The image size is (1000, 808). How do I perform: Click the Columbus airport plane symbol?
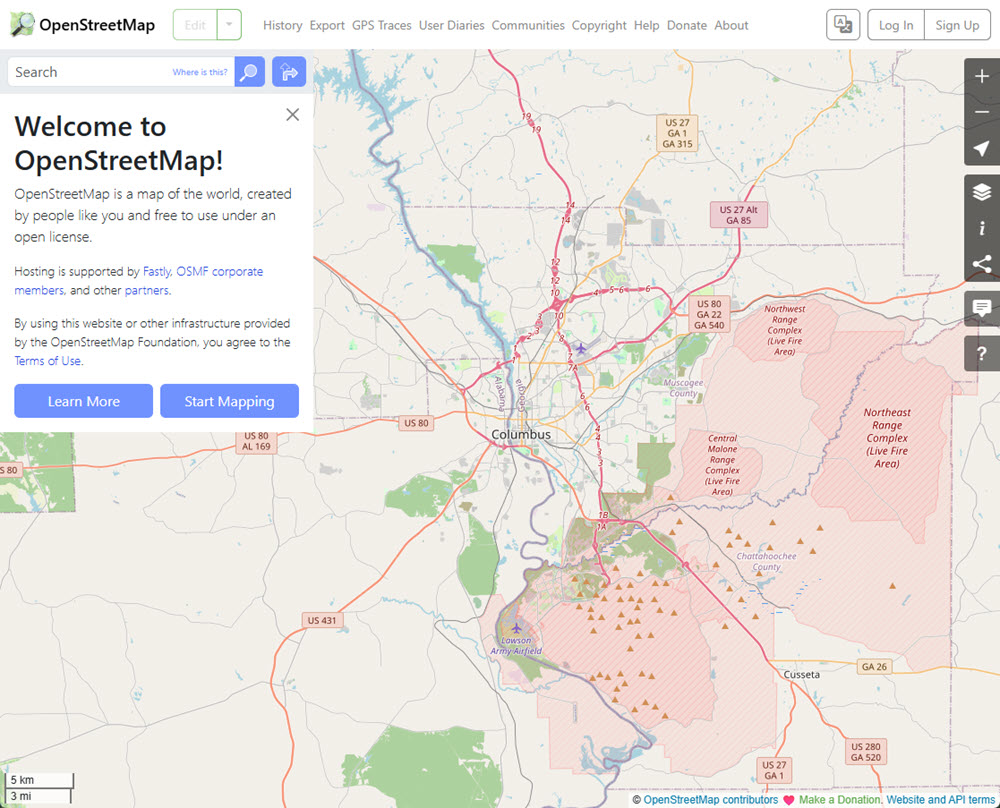pos(581,348)
